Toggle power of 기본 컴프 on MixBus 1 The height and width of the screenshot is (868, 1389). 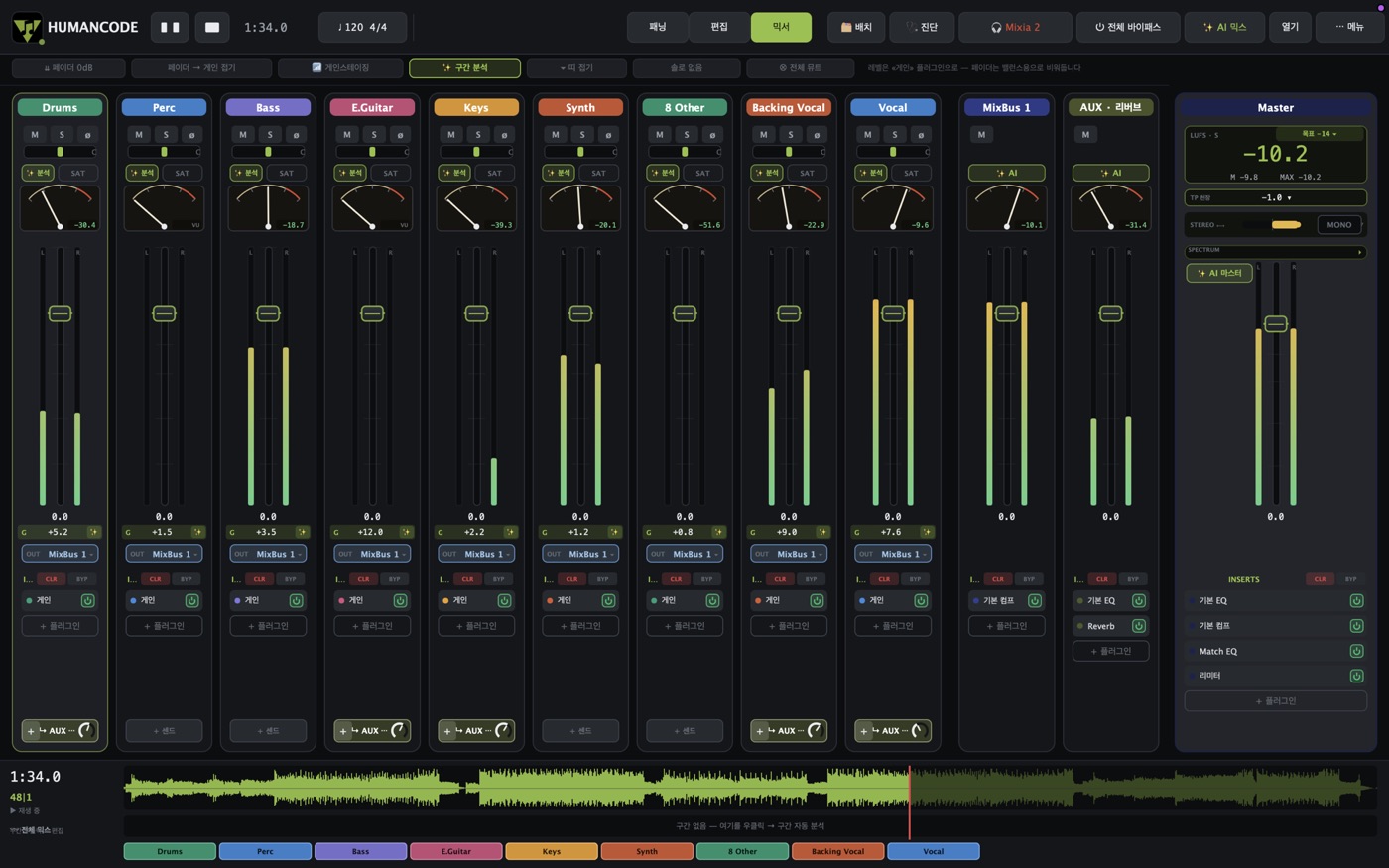pyautogui.click(x=1035, y=600)
